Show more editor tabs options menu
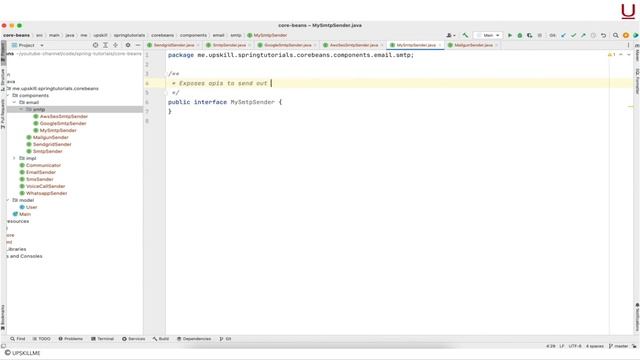The height and width of the screenshot is (360, 640). pyautogui.click(x=629, y=45)
